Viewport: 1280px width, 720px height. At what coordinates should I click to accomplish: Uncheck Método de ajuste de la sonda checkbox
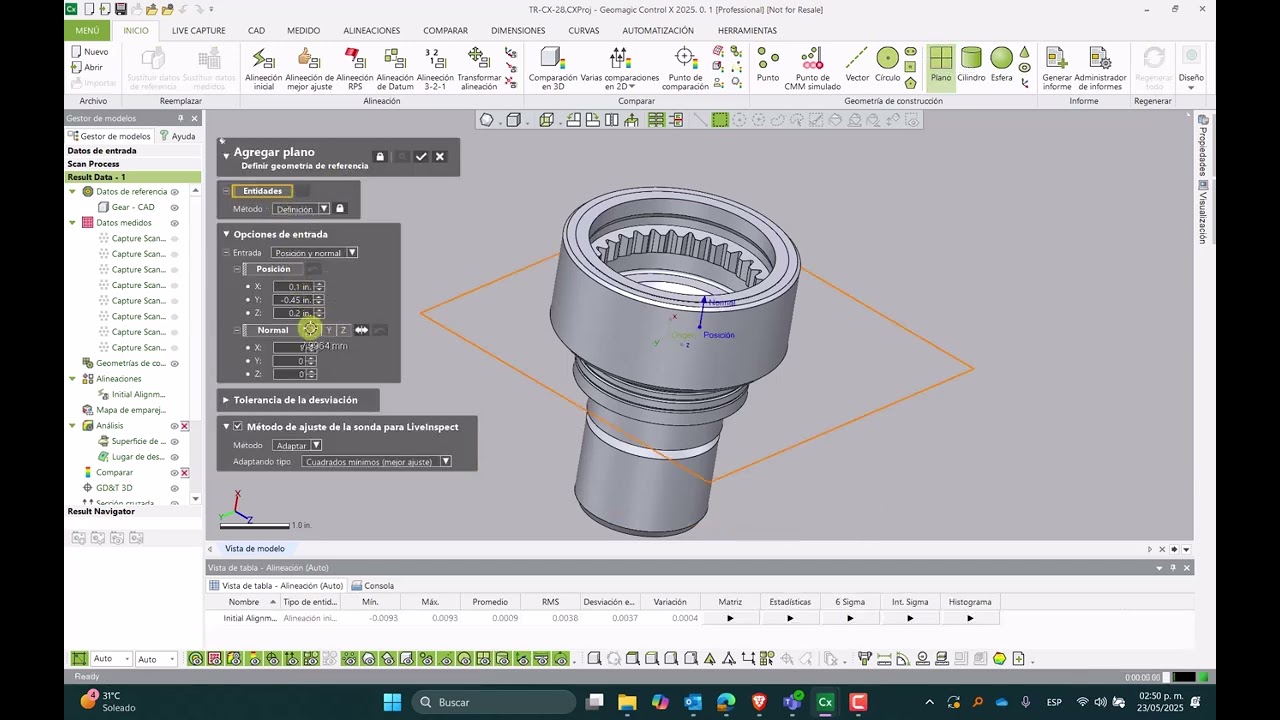click(238, 427)
